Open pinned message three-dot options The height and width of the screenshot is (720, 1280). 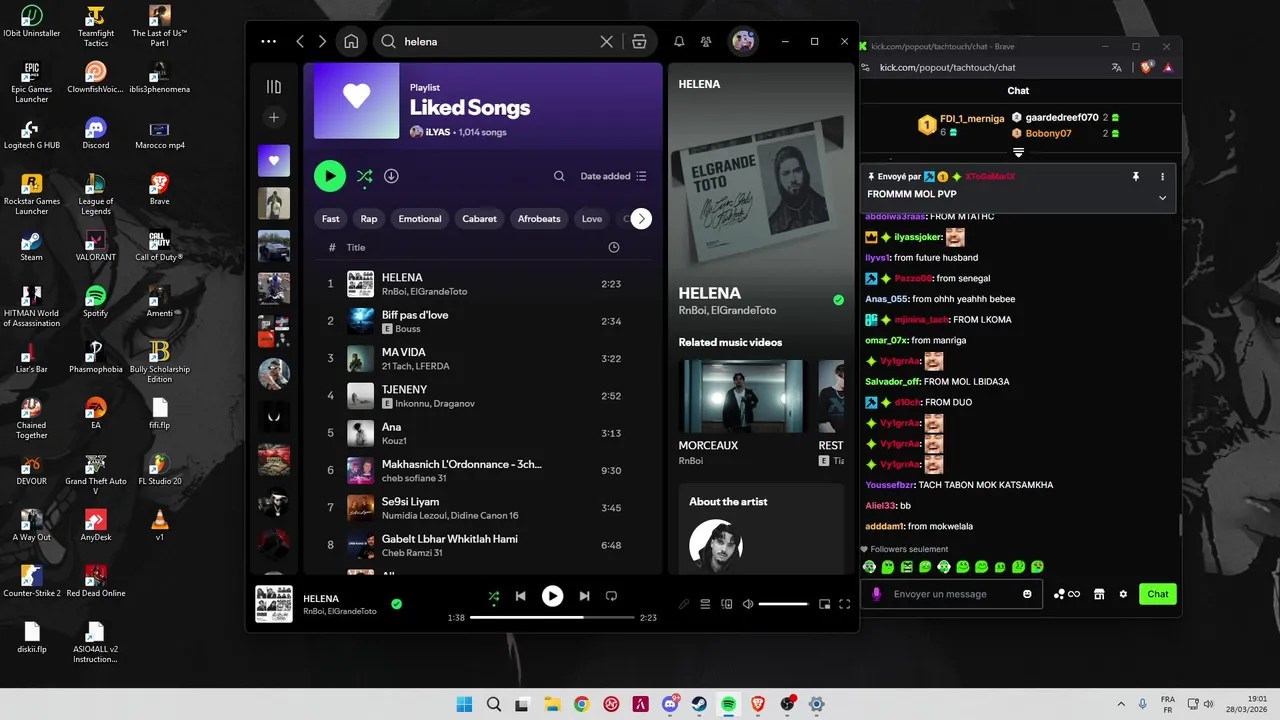point(1162,176)
